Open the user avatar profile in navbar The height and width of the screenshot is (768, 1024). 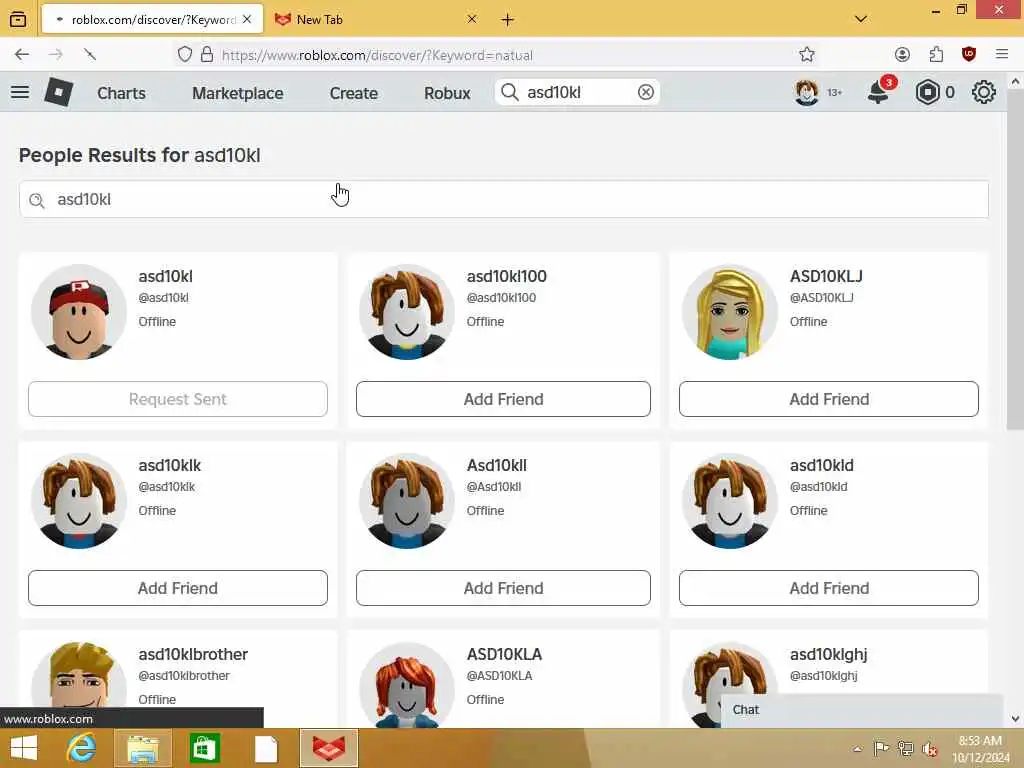[x=807, y=92]
